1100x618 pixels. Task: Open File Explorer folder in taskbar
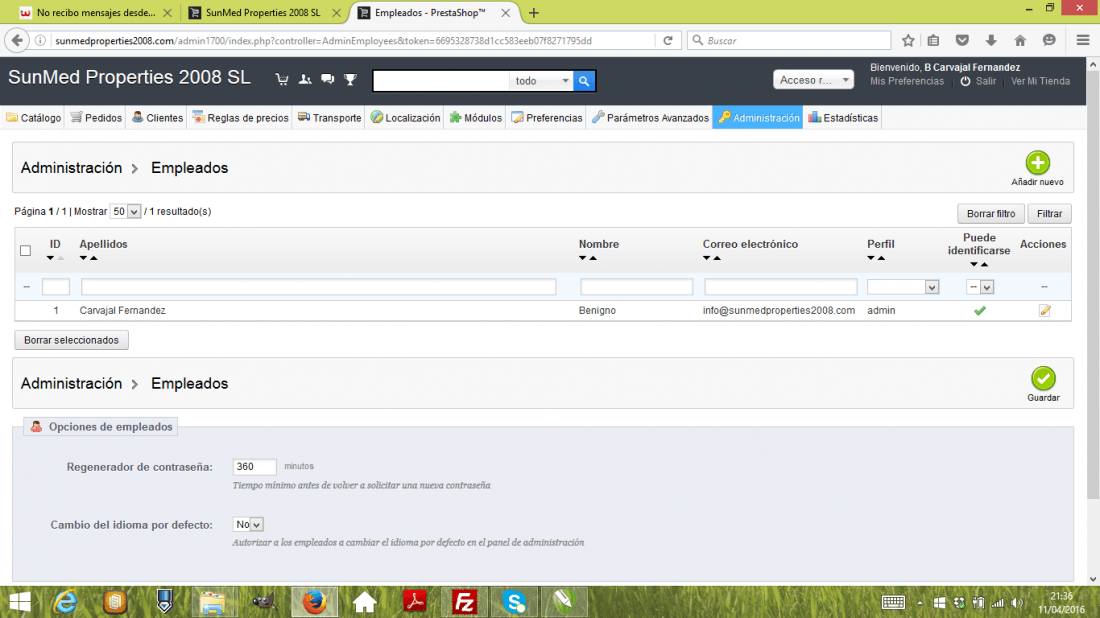pos(213,602)
